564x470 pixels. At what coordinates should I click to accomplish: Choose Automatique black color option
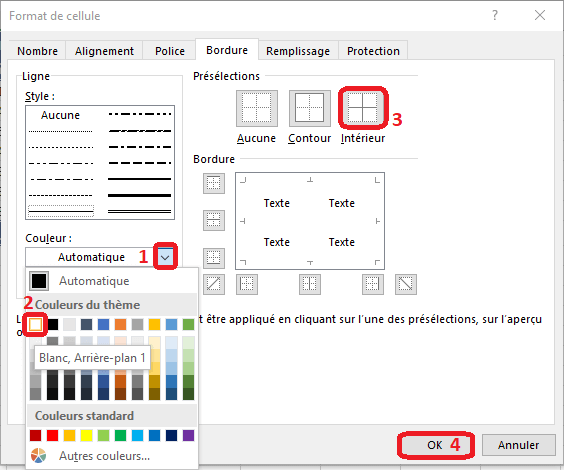click(x=112, y=281)
